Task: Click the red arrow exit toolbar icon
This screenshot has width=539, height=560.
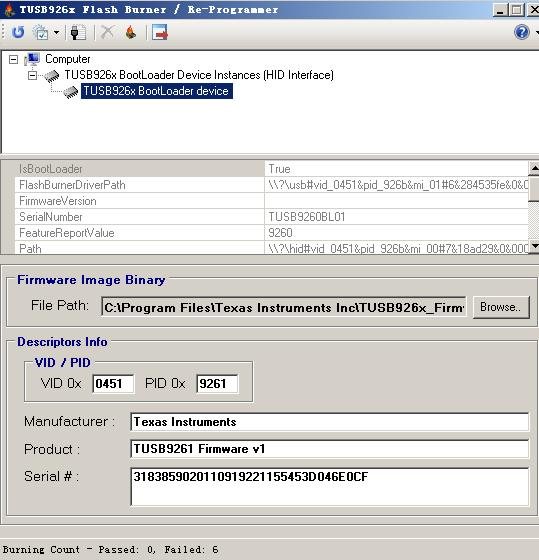Action: 160,32
